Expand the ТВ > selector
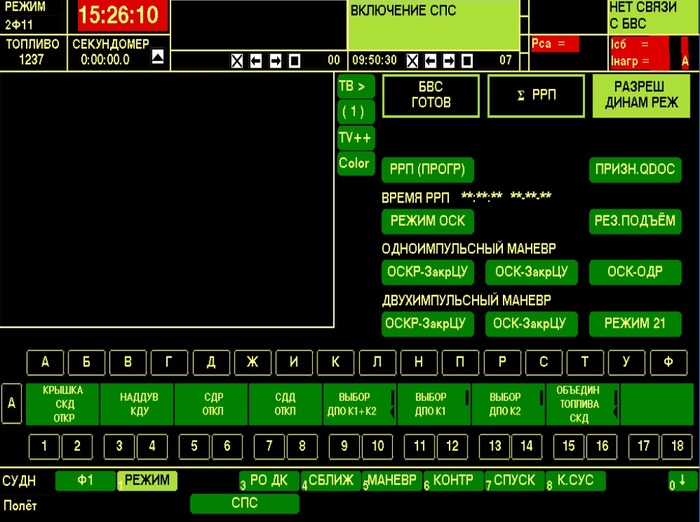The width and height of the screenshot is (700, 522). pos(355,87)
